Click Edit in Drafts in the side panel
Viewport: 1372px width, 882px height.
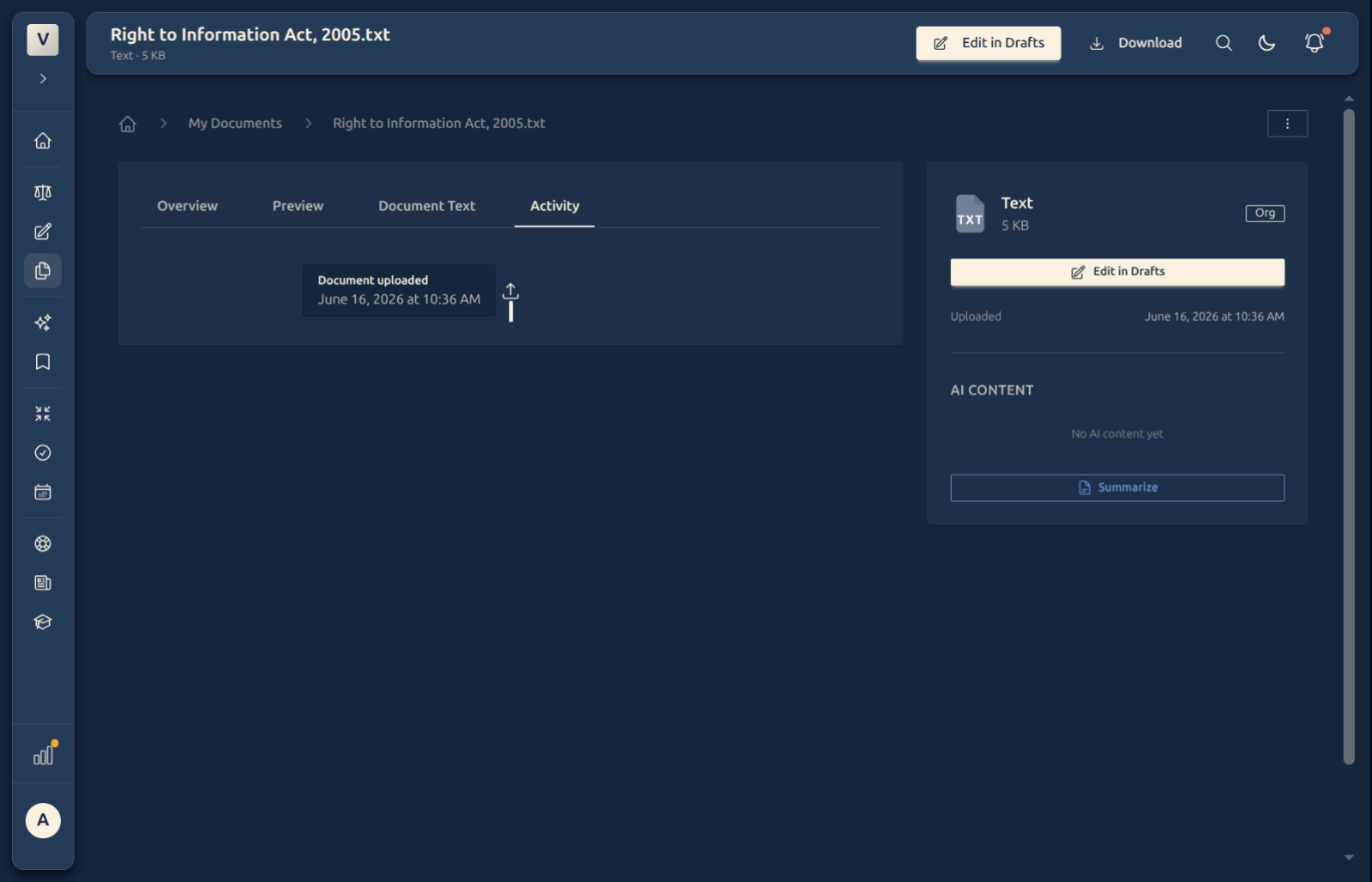[1117, 272]
